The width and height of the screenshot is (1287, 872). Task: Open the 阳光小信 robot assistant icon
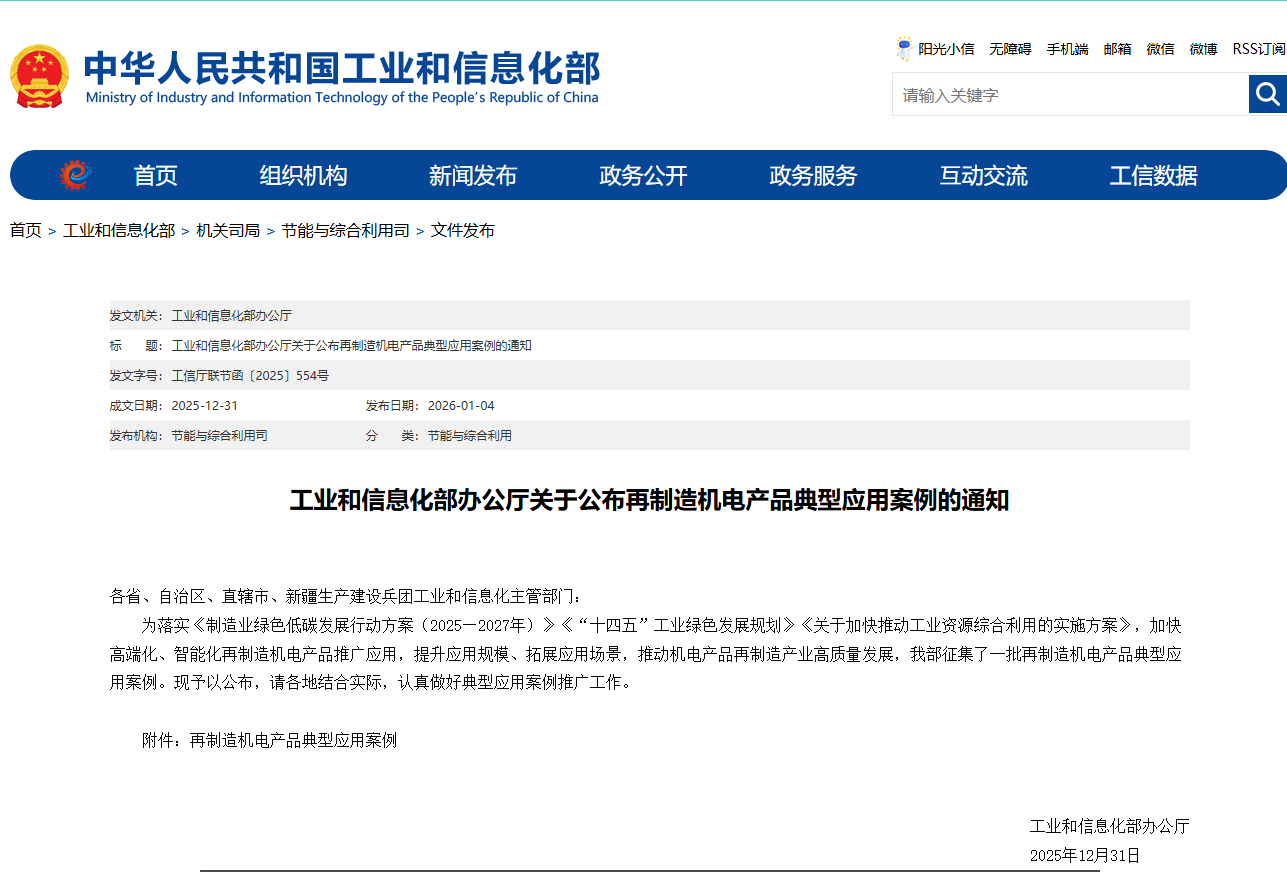(904, 48)
